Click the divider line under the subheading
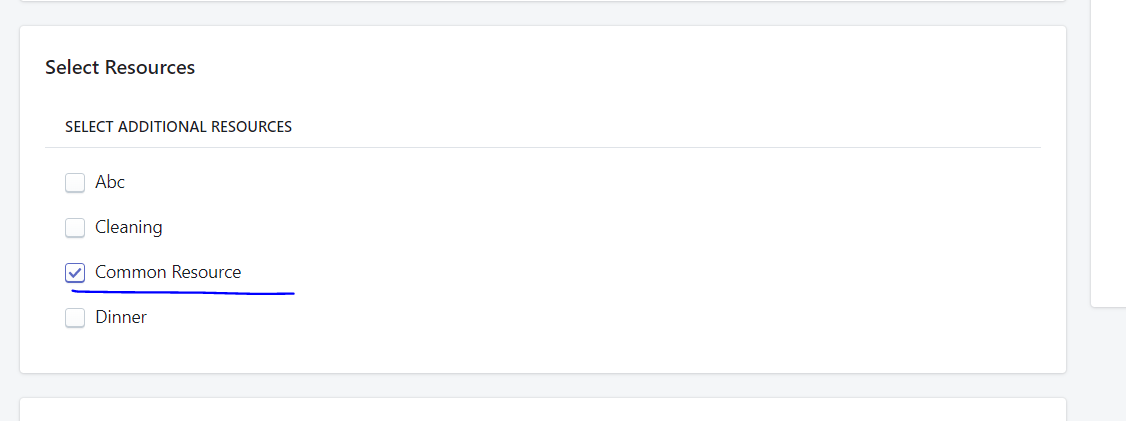Screen dimensions: 1126x421 pos(543,147)
